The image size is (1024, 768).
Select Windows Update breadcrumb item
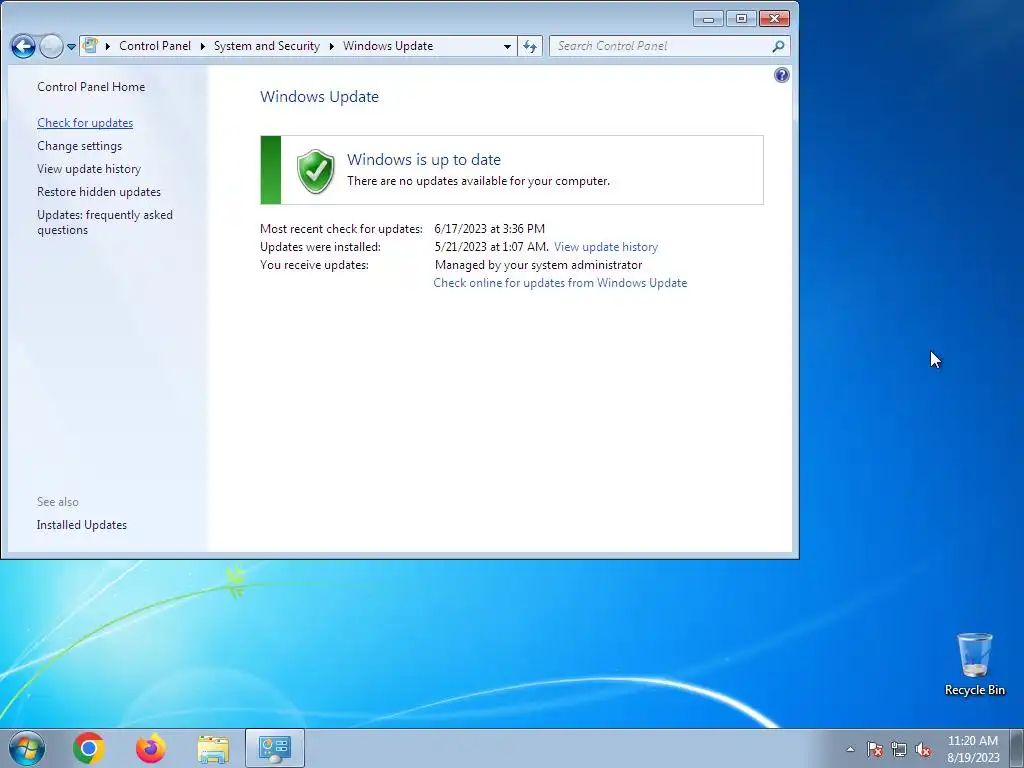point(388,46)
